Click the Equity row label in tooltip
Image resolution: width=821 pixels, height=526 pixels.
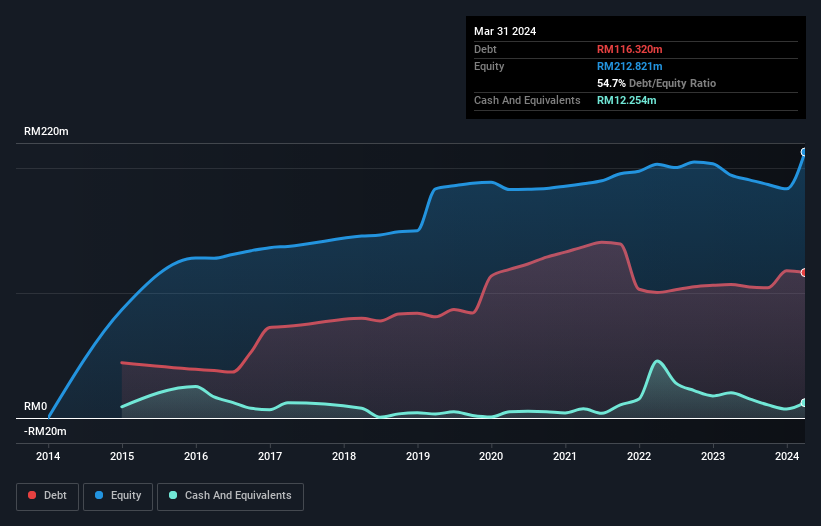(489, 66)
